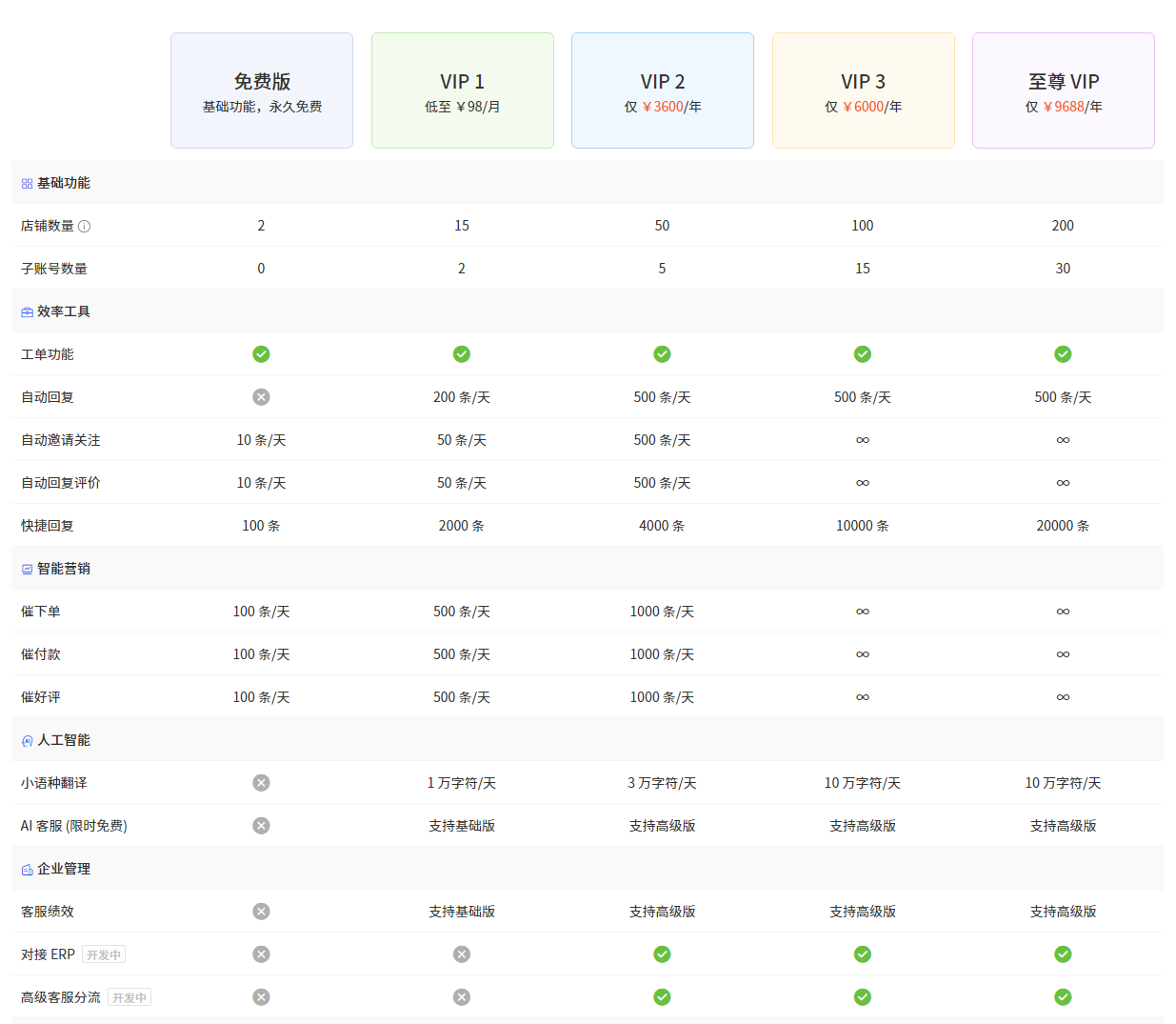Choose the VIP 2 ¥3600/年 plan card
Screen dimensions: 1176x1024
point(663,90)
